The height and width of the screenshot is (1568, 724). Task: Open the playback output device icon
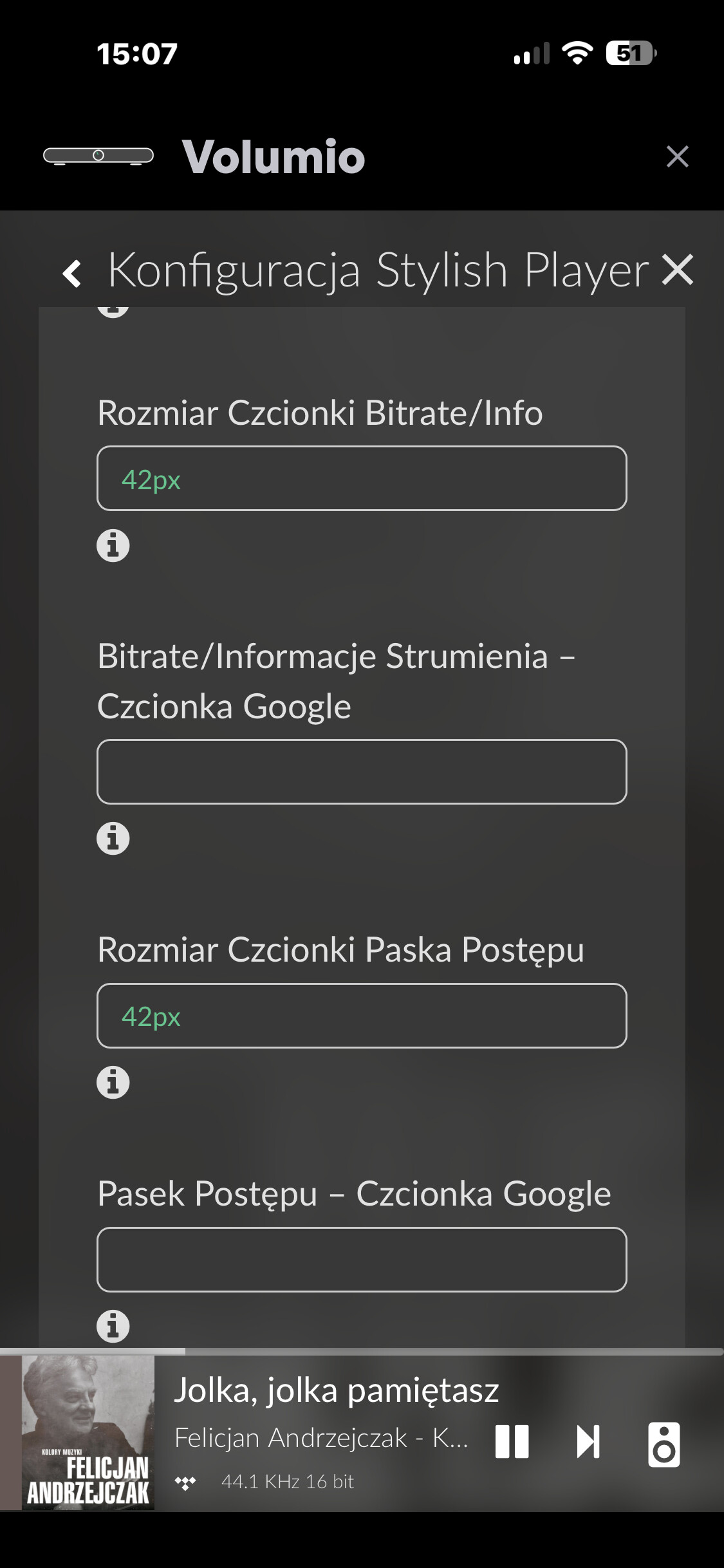(x=664, y=1444)
